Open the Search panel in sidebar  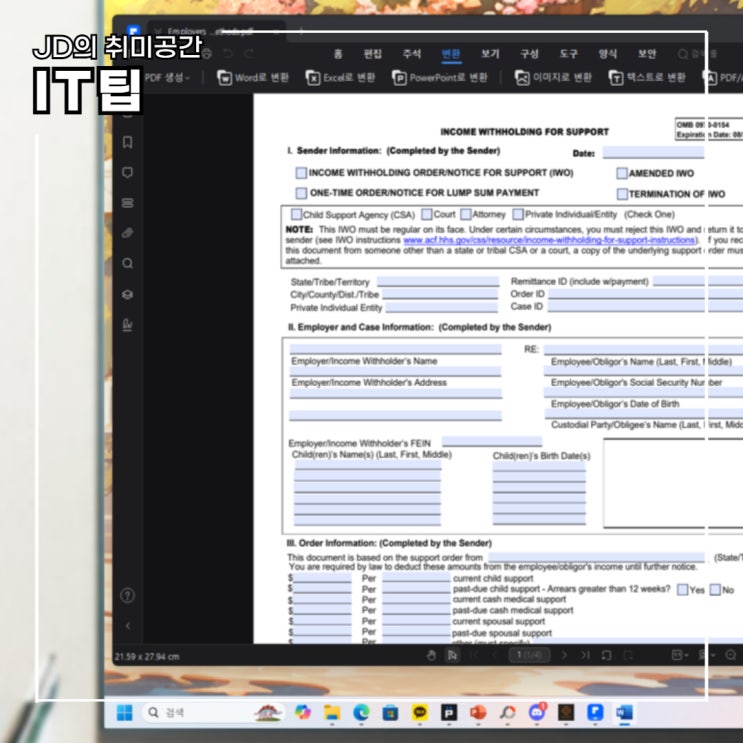tap(127, 264)
